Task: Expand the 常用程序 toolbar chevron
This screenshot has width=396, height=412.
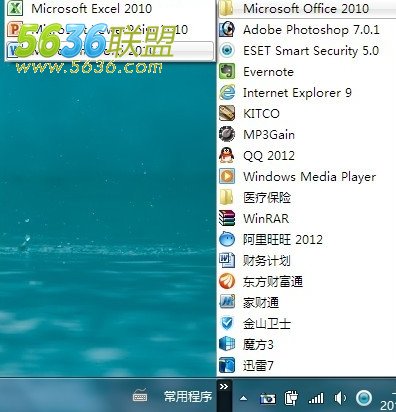Action: coord(224,387)
